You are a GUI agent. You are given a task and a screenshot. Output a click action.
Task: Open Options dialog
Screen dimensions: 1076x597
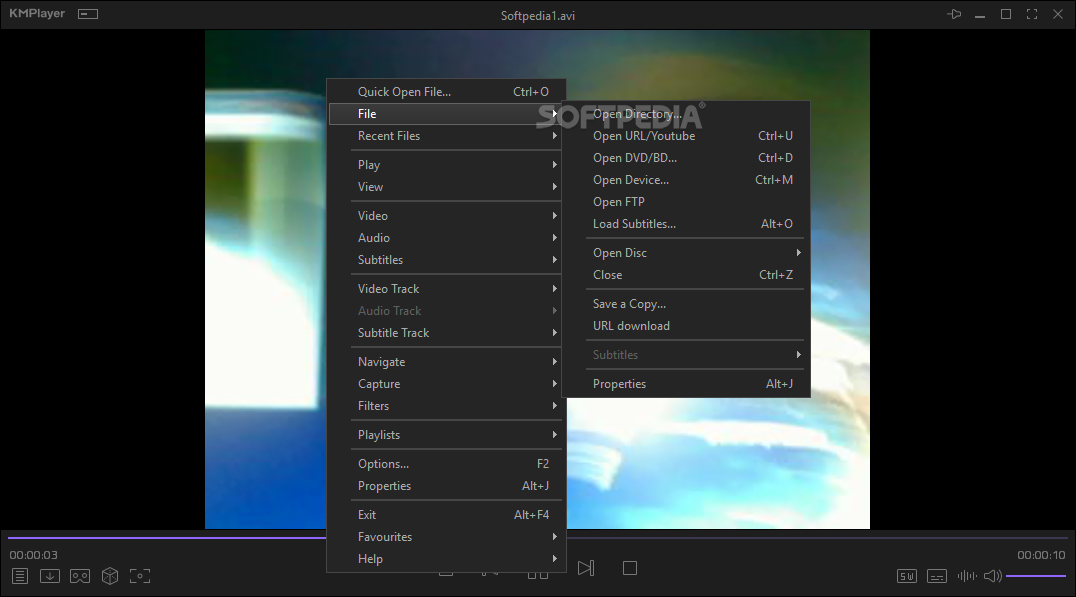(446, 464)
